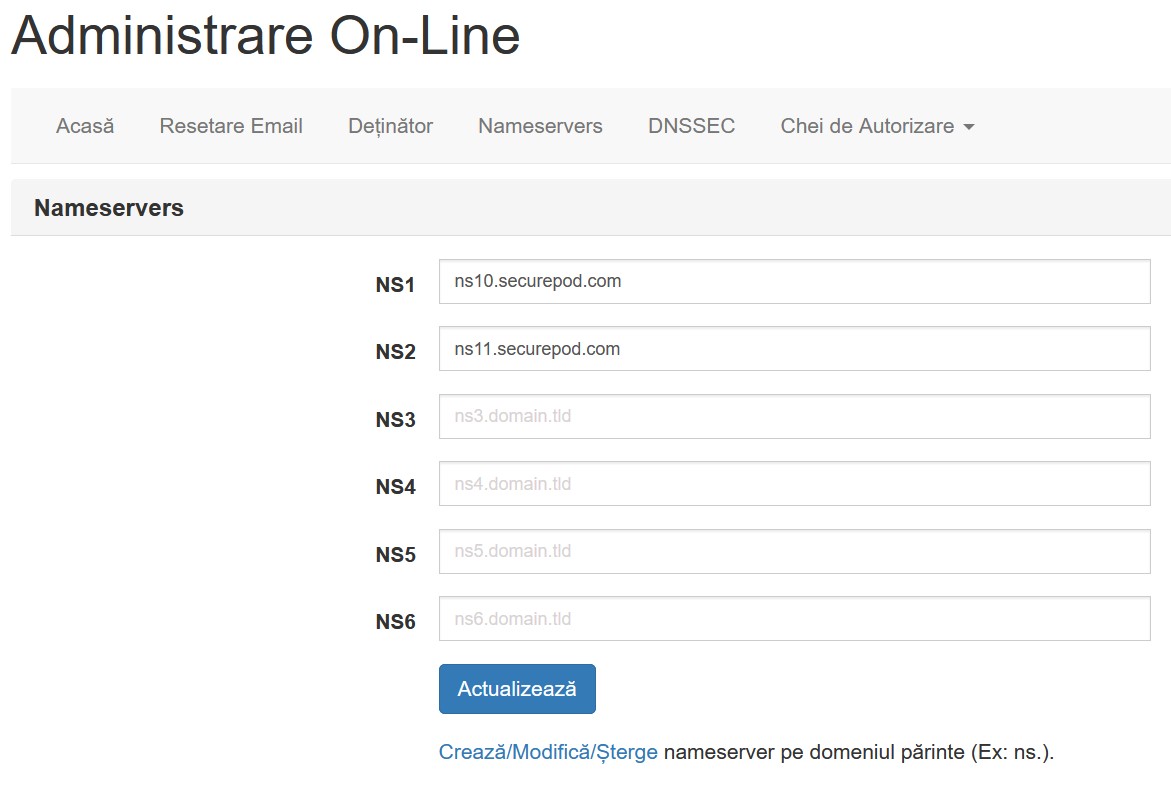The image size is (1171, 789).
Task: Click the blue Actualizează button
Action: point(518,689)
